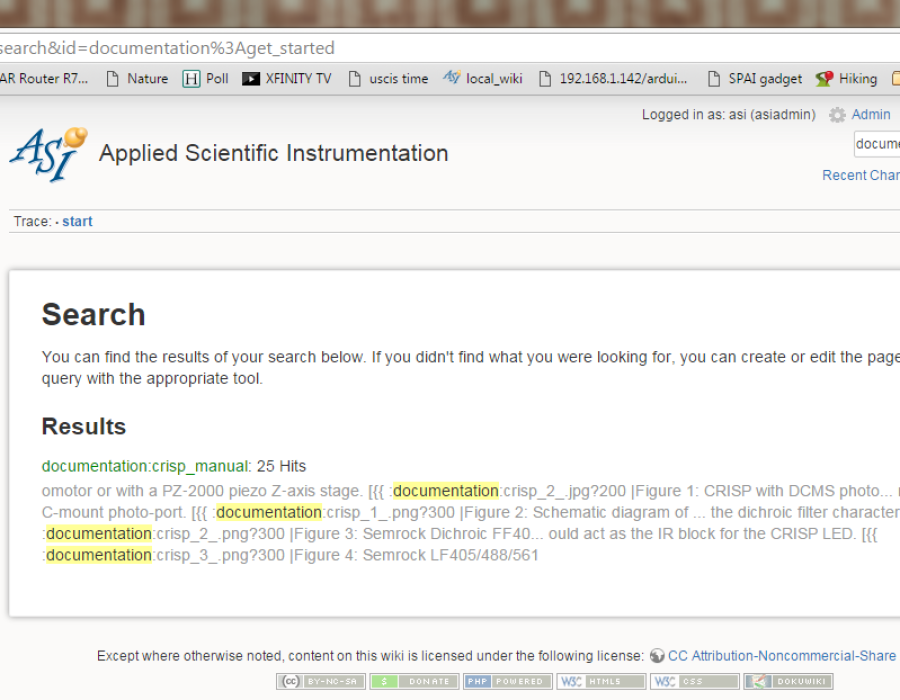The width and height of the screenshot is (900, 700).
Task: Open the documentation:crisp_manual search result
Action: click(x=145, y=466)
